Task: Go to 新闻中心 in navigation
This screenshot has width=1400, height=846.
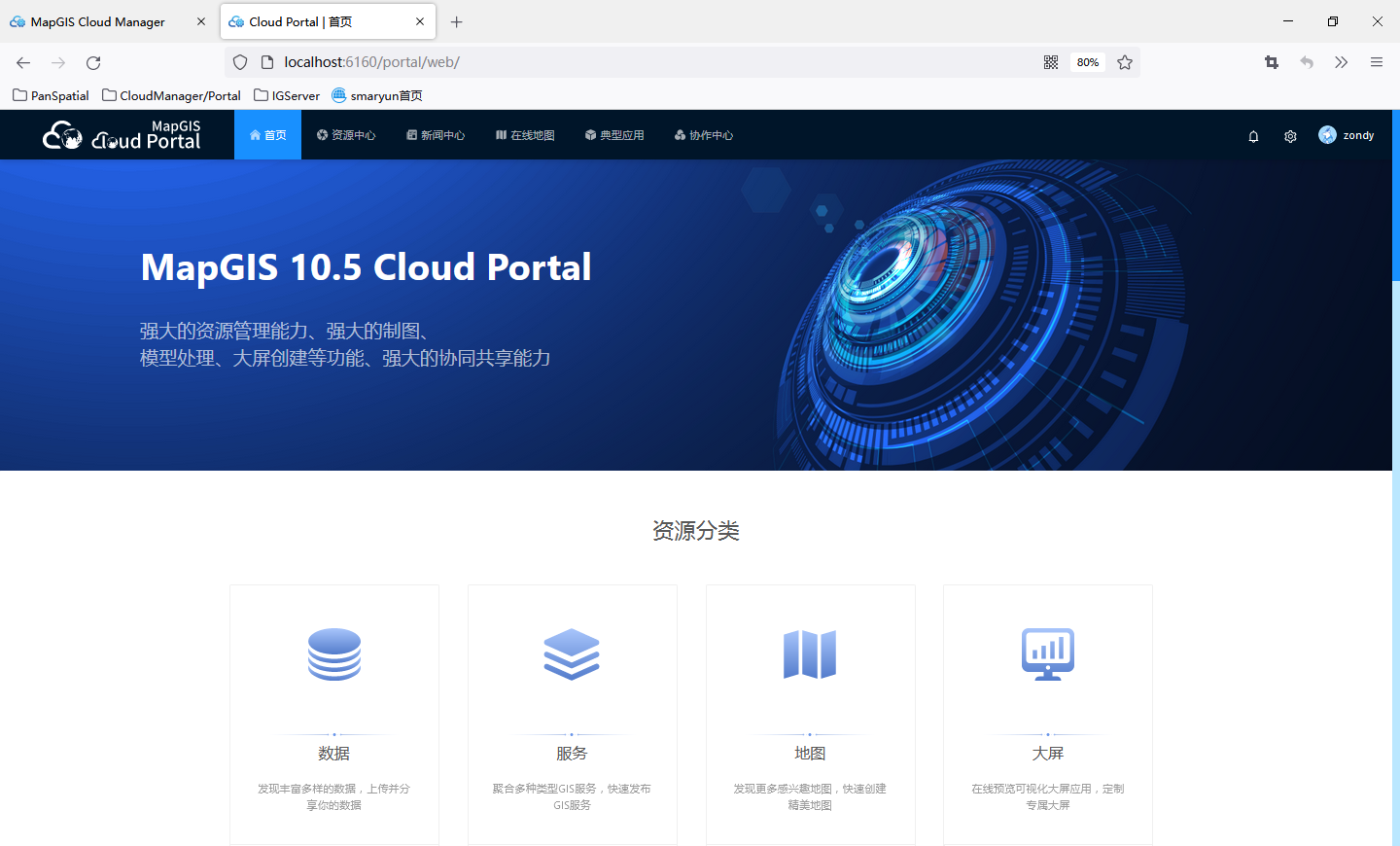Action: (x=436, y=135)
